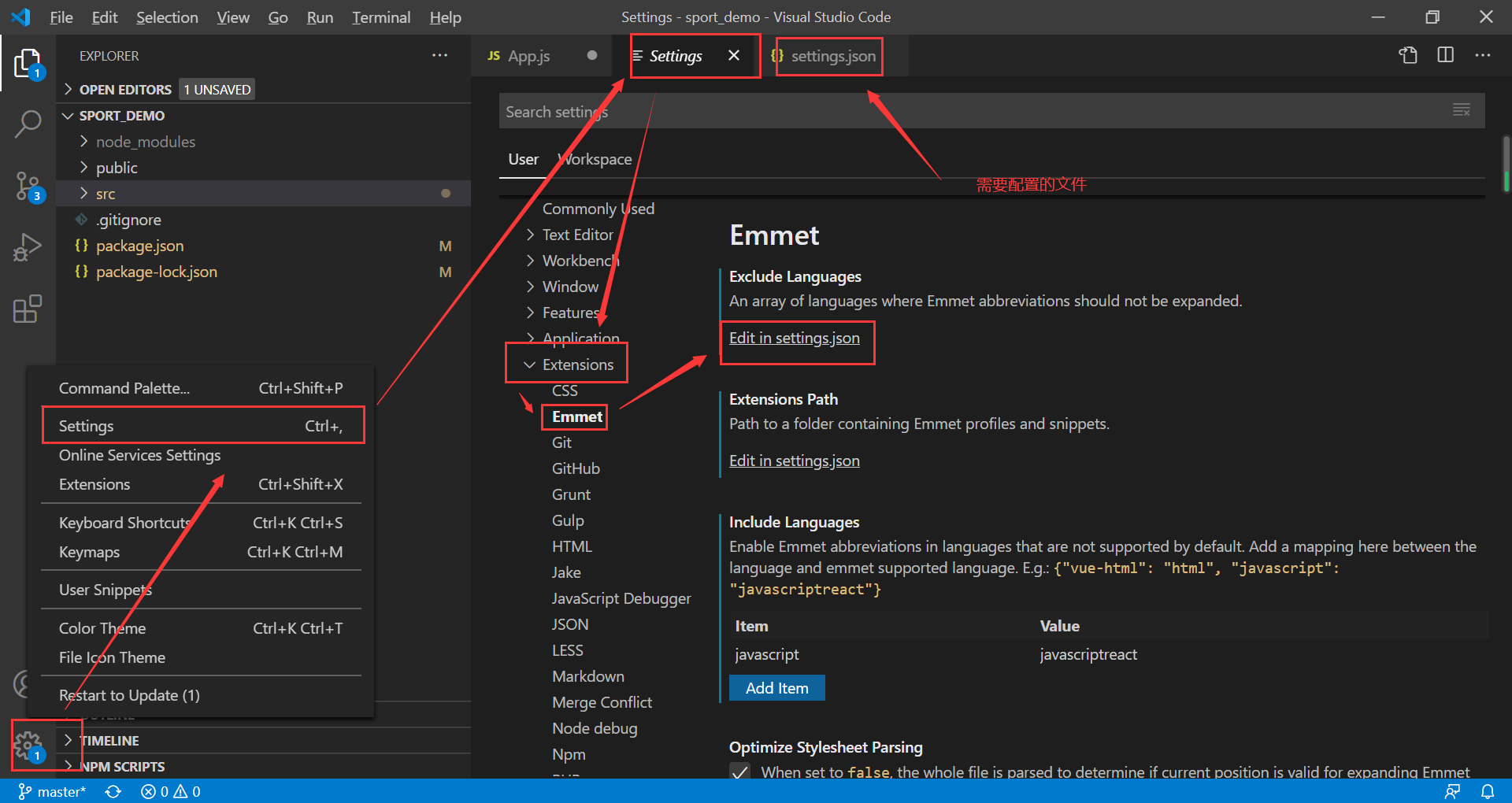Open the Extensions view in the activity bar
Image resolution: width=1512 pixels, height=803 pixels.
26,309
